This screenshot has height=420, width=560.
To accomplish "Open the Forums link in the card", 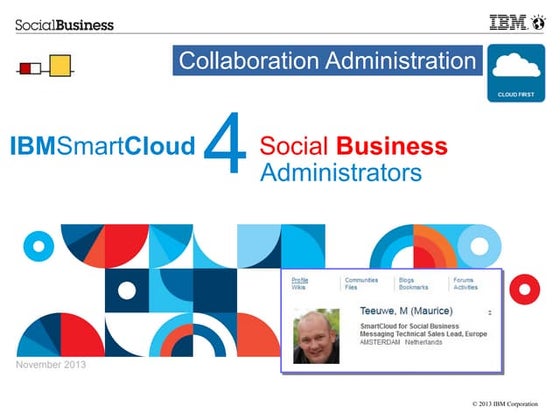I will (463, 280).
